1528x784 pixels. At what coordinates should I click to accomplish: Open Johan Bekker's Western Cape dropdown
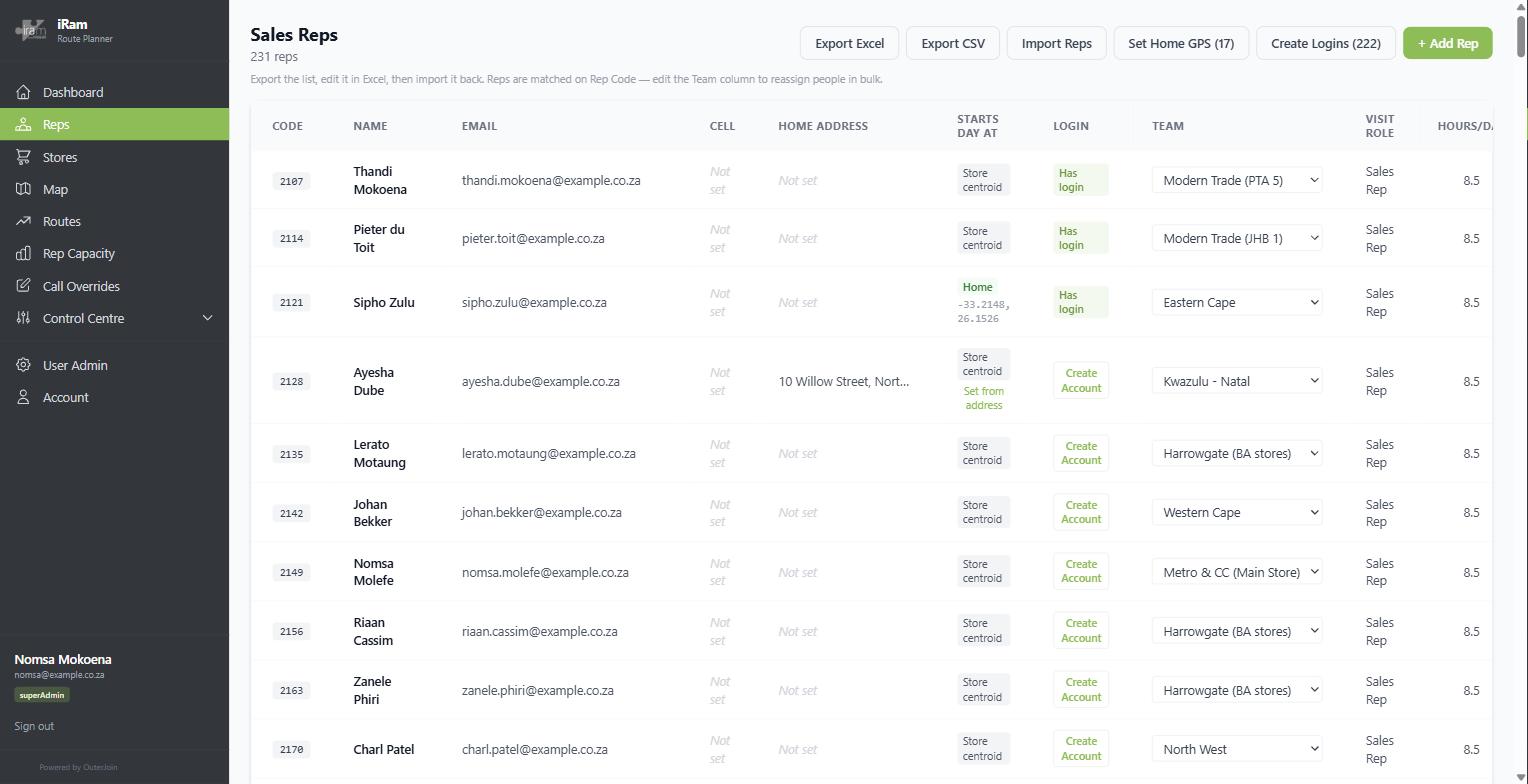(1237, 512)
